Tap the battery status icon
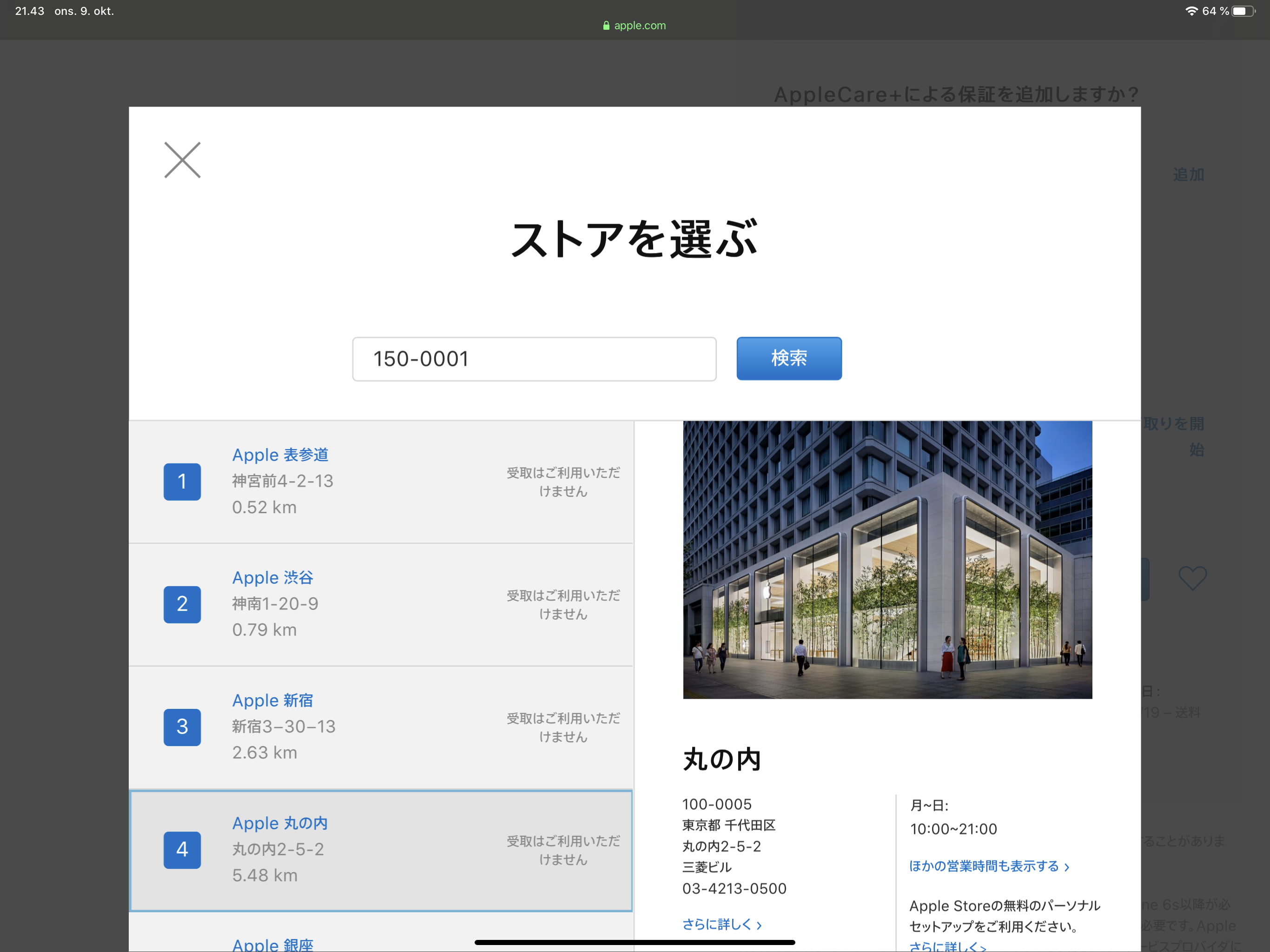1270x952 pixels. pos(1244,11)
